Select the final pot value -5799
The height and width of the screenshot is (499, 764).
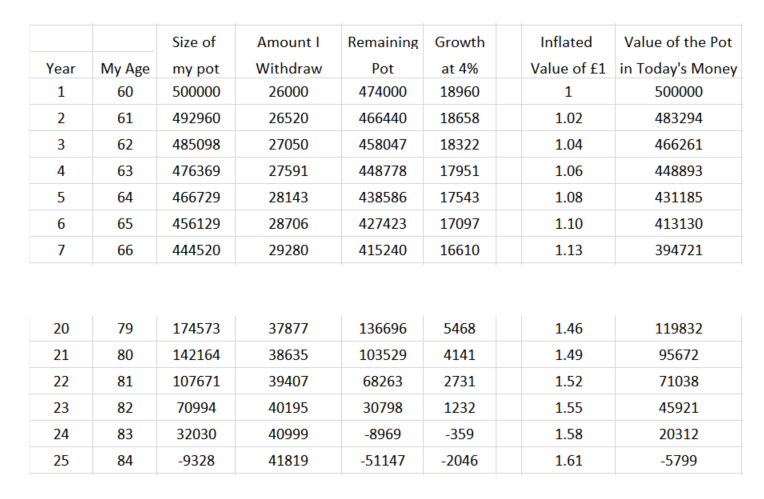(678, 459)
